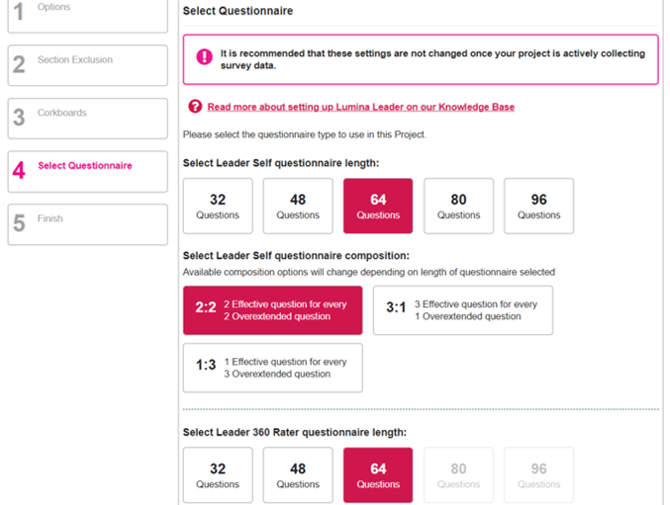This screenshot has width=670, height=505.
Task: Select 64 Questions for Leader Self length
Action: [378, 206]
